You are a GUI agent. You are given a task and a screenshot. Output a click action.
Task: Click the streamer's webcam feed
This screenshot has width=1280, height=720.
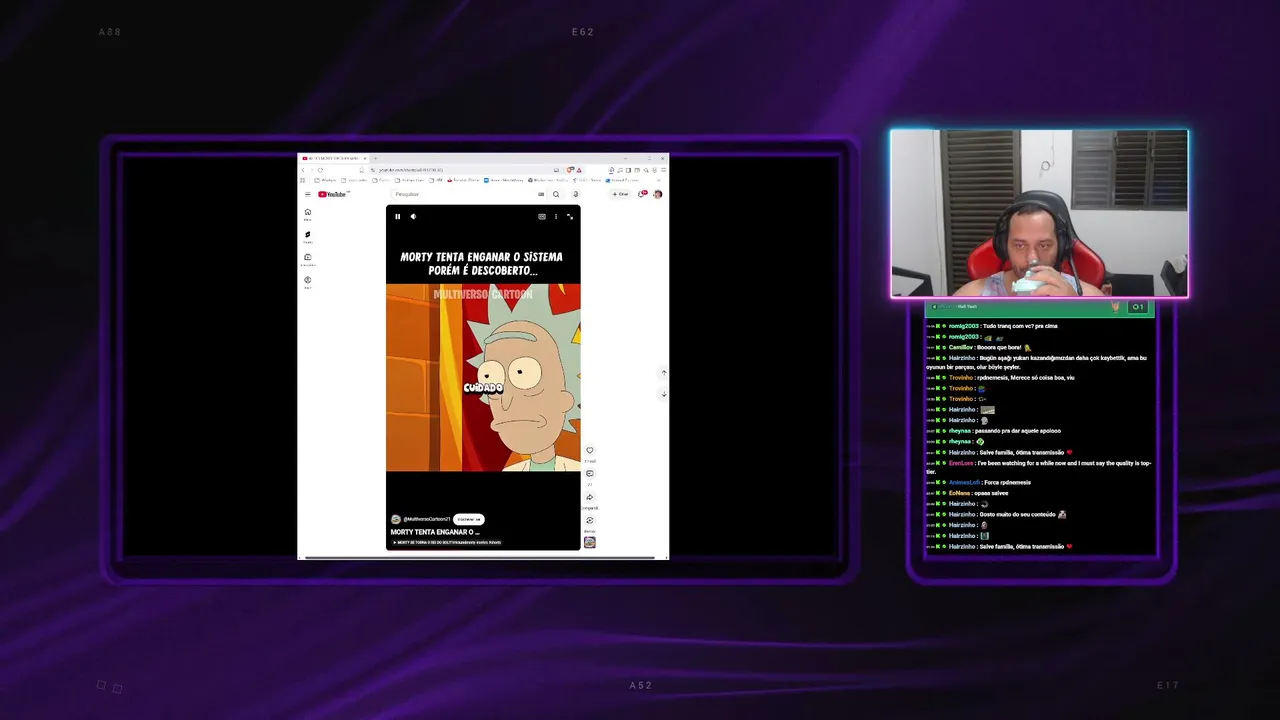[x=1039, y=214]
